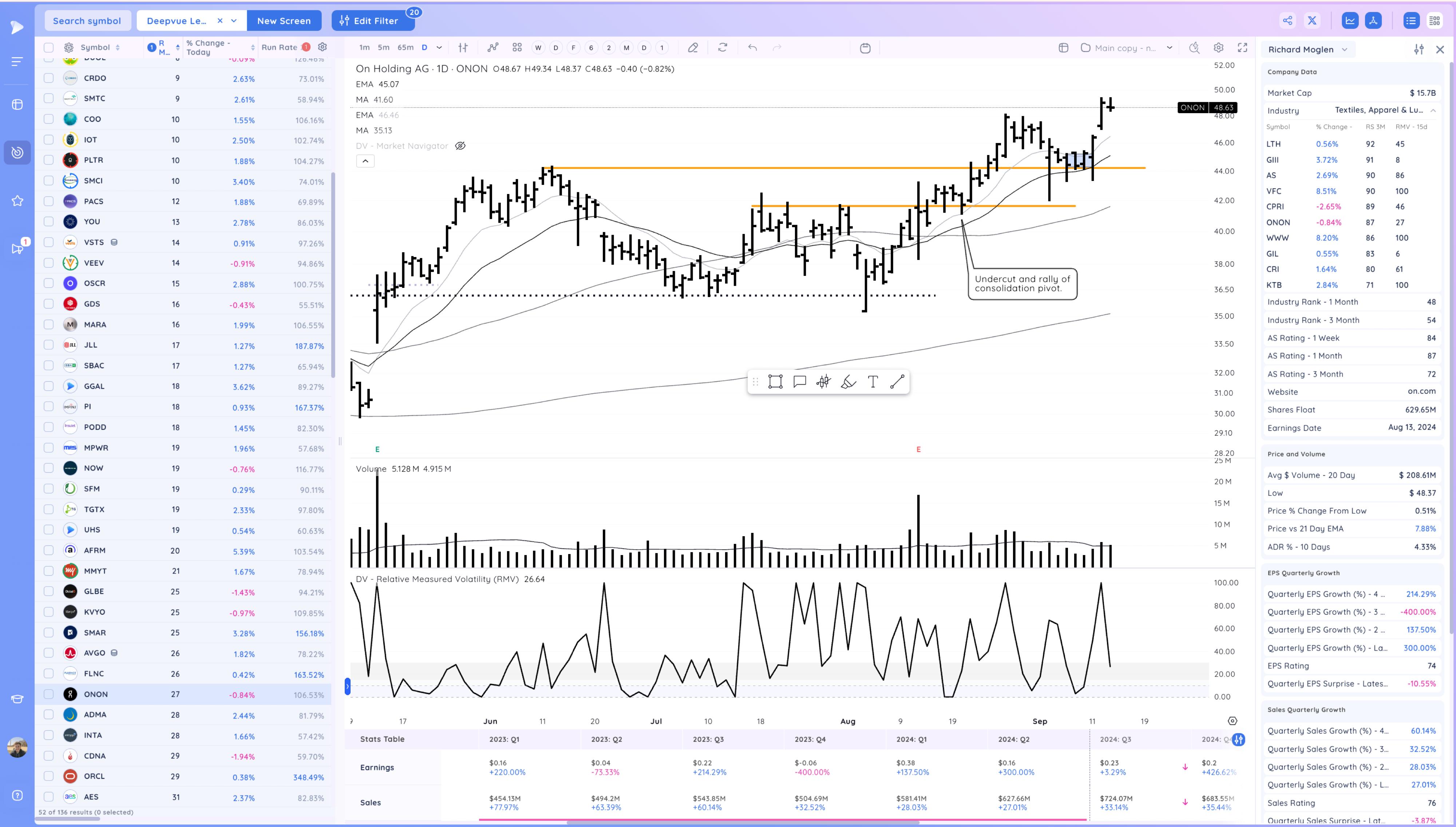Select the text annotation tool
Viewport: 1456px width, 827px height.
[x=873, y=382]
